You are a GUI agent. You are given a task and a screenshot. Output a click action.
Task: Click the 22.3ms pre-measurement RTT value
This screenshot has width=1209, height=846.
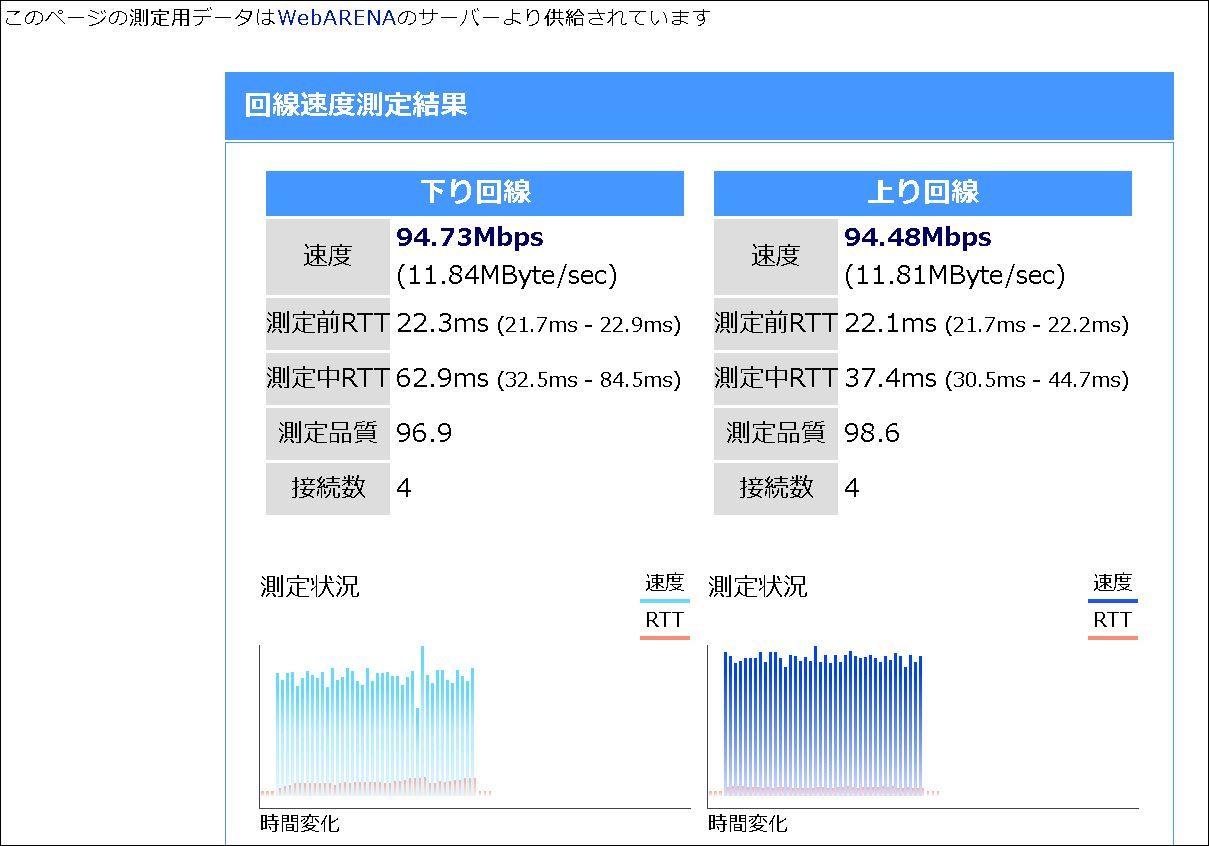(442, 323)
